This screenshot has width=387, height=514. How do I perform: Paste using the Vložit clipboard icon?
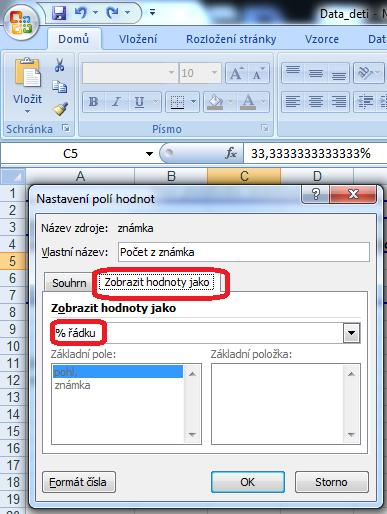pyautogui.click(x=27, y=73)
